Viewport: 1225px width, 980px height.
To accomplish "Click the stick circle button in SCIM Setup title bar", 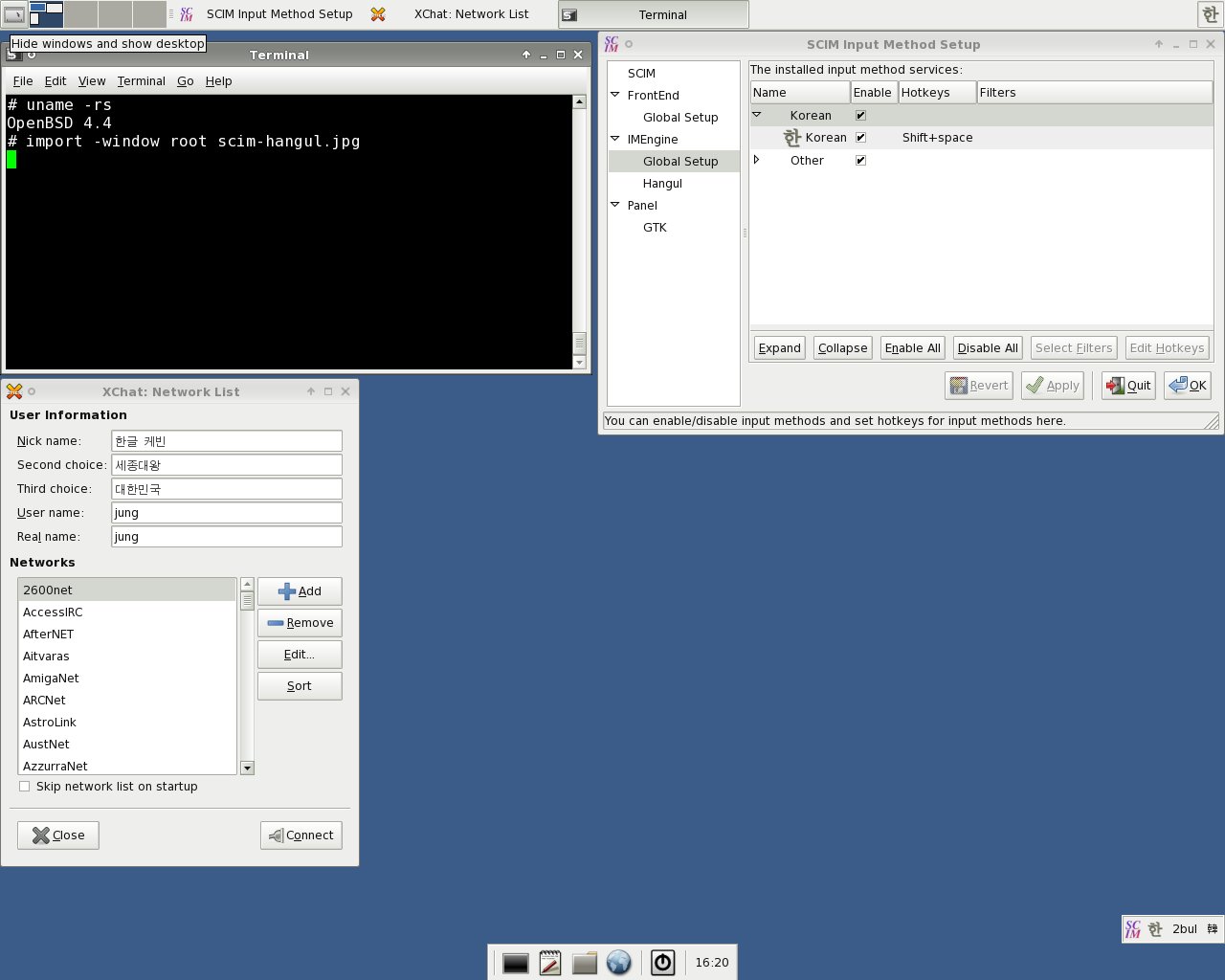I will (x=629, y=44).
